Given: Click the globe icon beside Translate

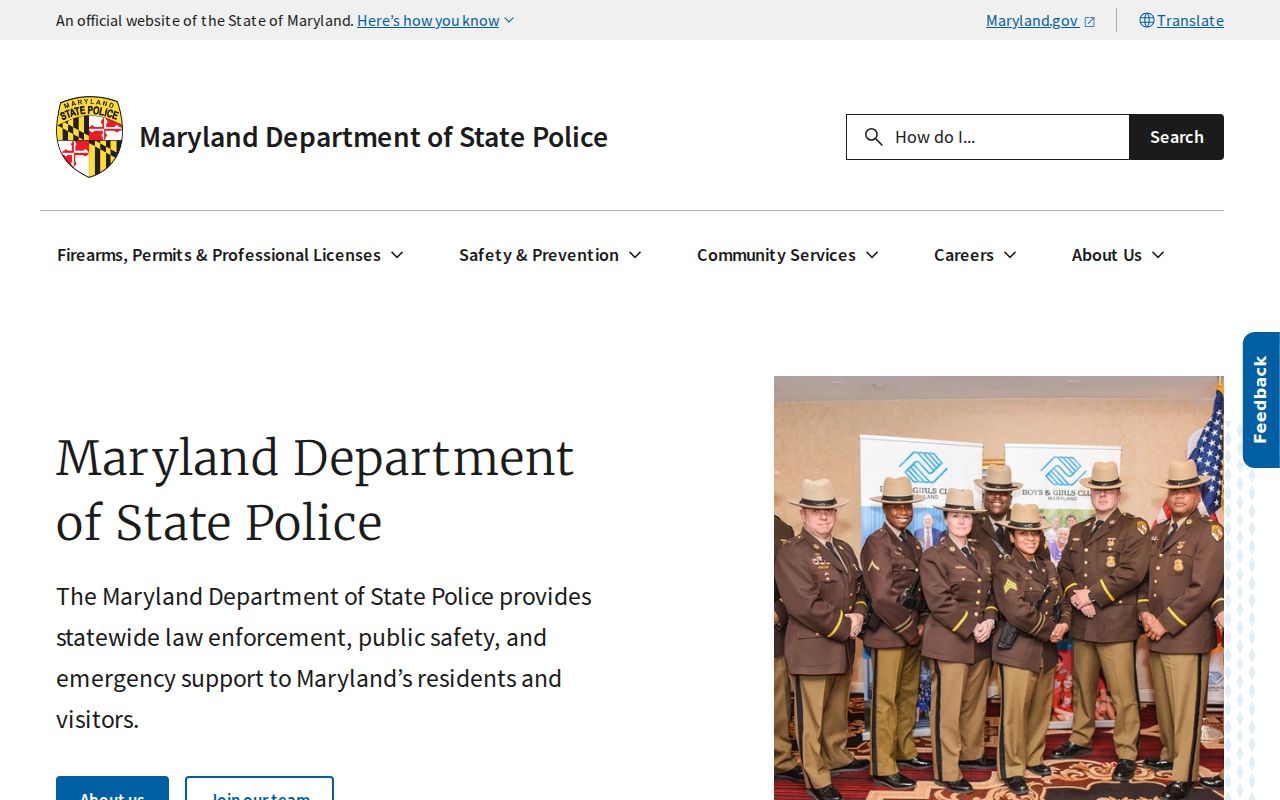Looking at the screenshot, I should coord(1147,20).
